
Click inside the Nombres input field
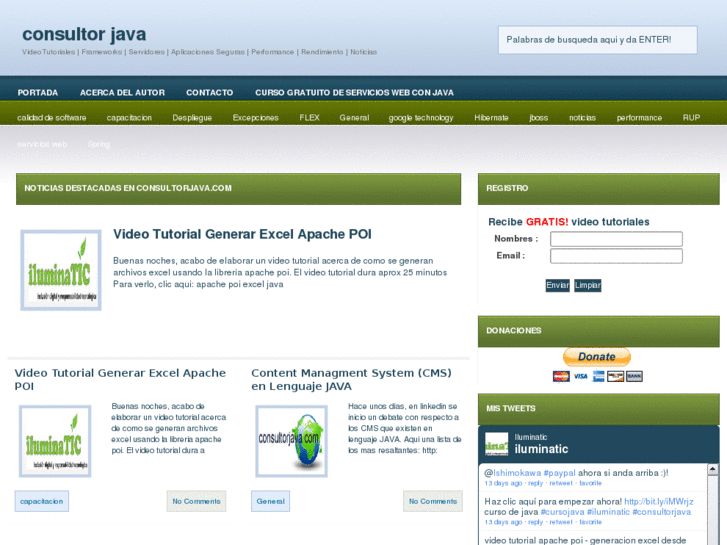[x=616, y=239]
